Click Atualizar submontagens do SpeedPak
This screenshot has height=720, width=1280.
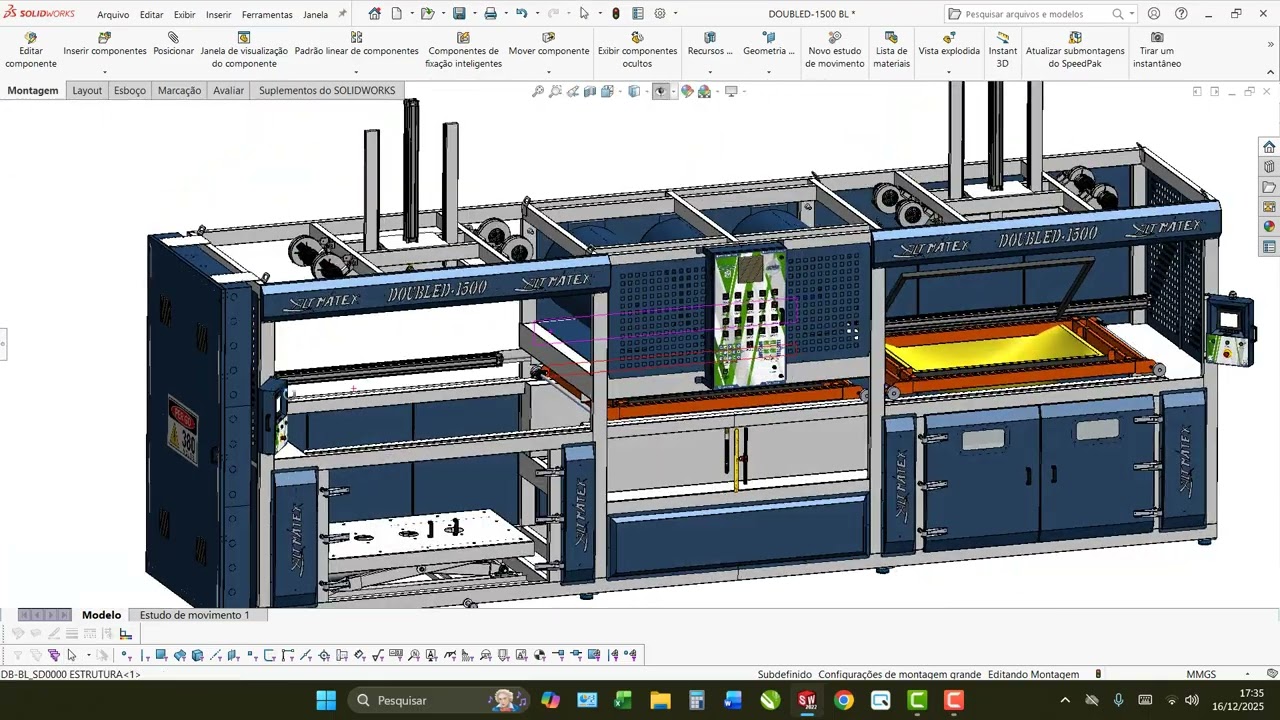pos(1075,50)
